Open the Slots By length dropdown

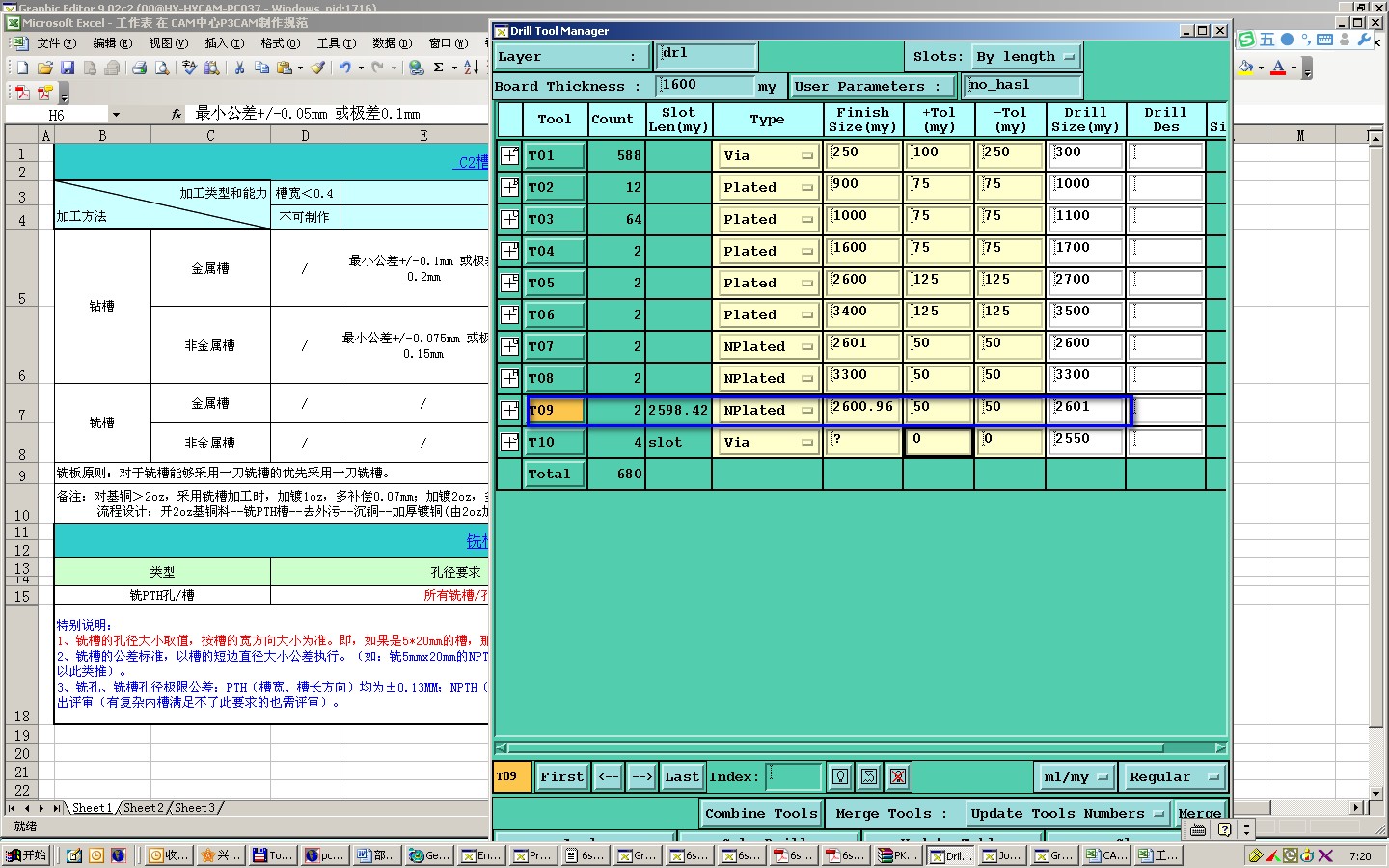click(1025, 57)
